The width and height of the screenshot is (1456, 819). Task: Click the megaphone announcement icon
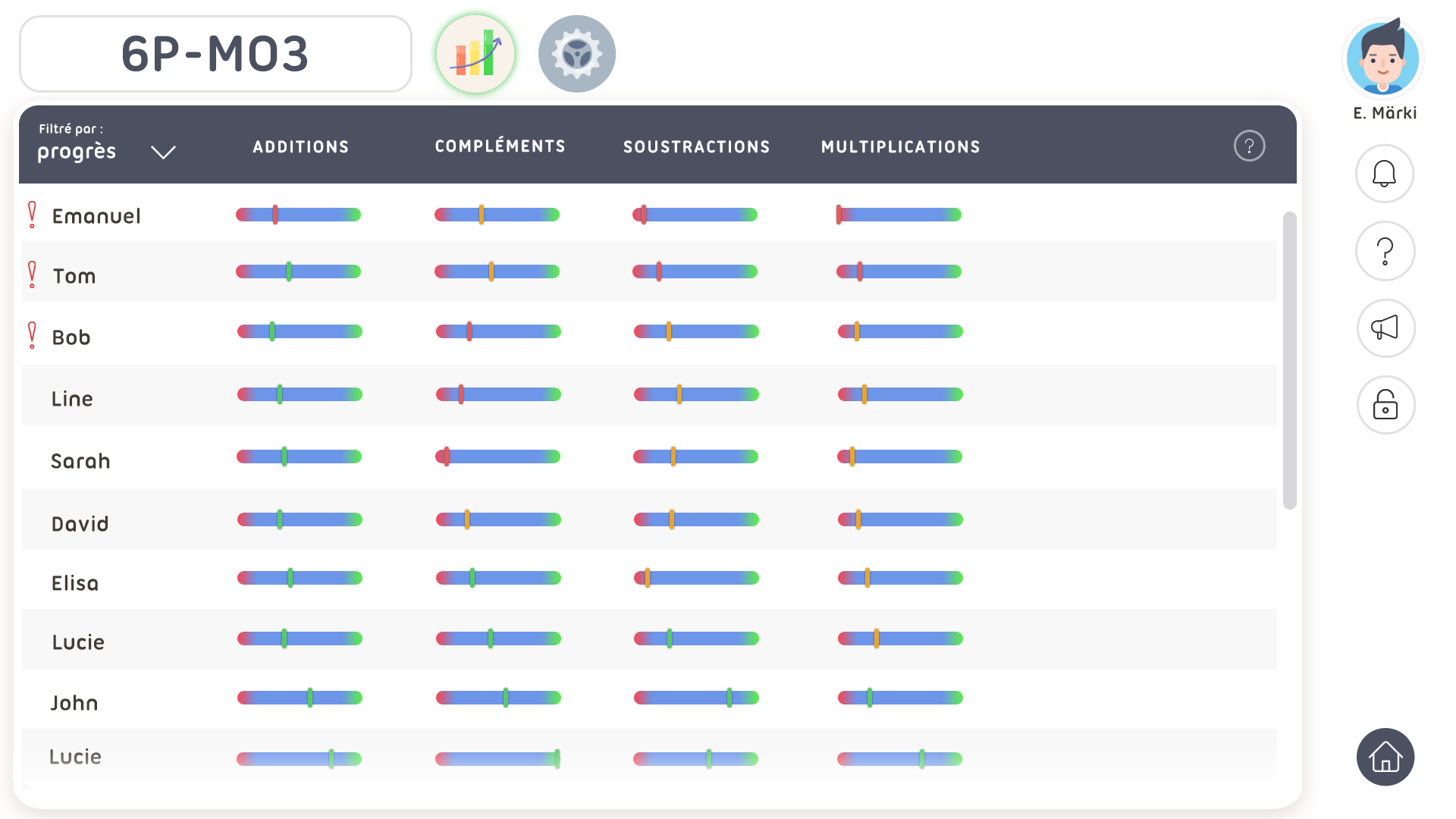(1385, 328)
